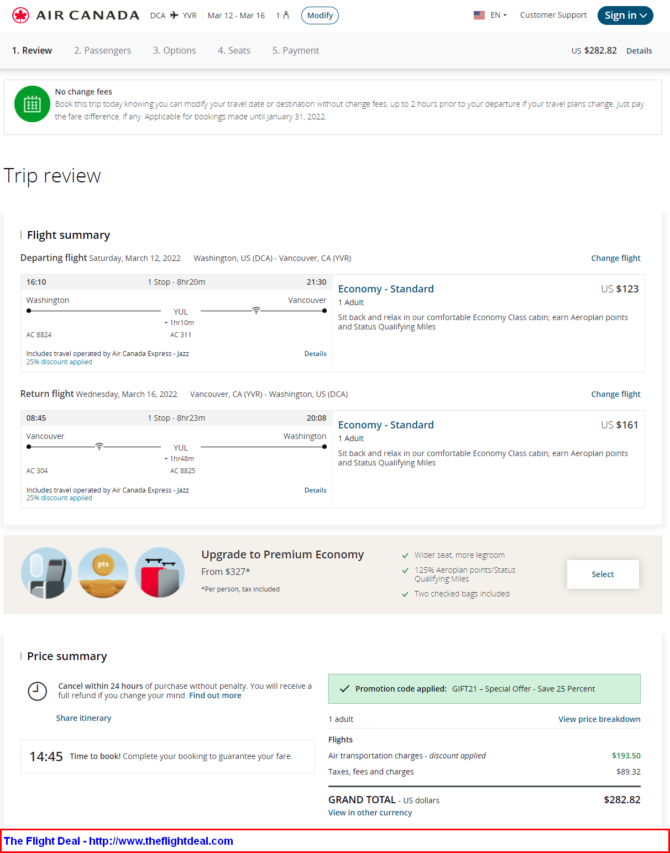Select the 4. Seats step tab
670x853 pixels.
tap(234, 51)
